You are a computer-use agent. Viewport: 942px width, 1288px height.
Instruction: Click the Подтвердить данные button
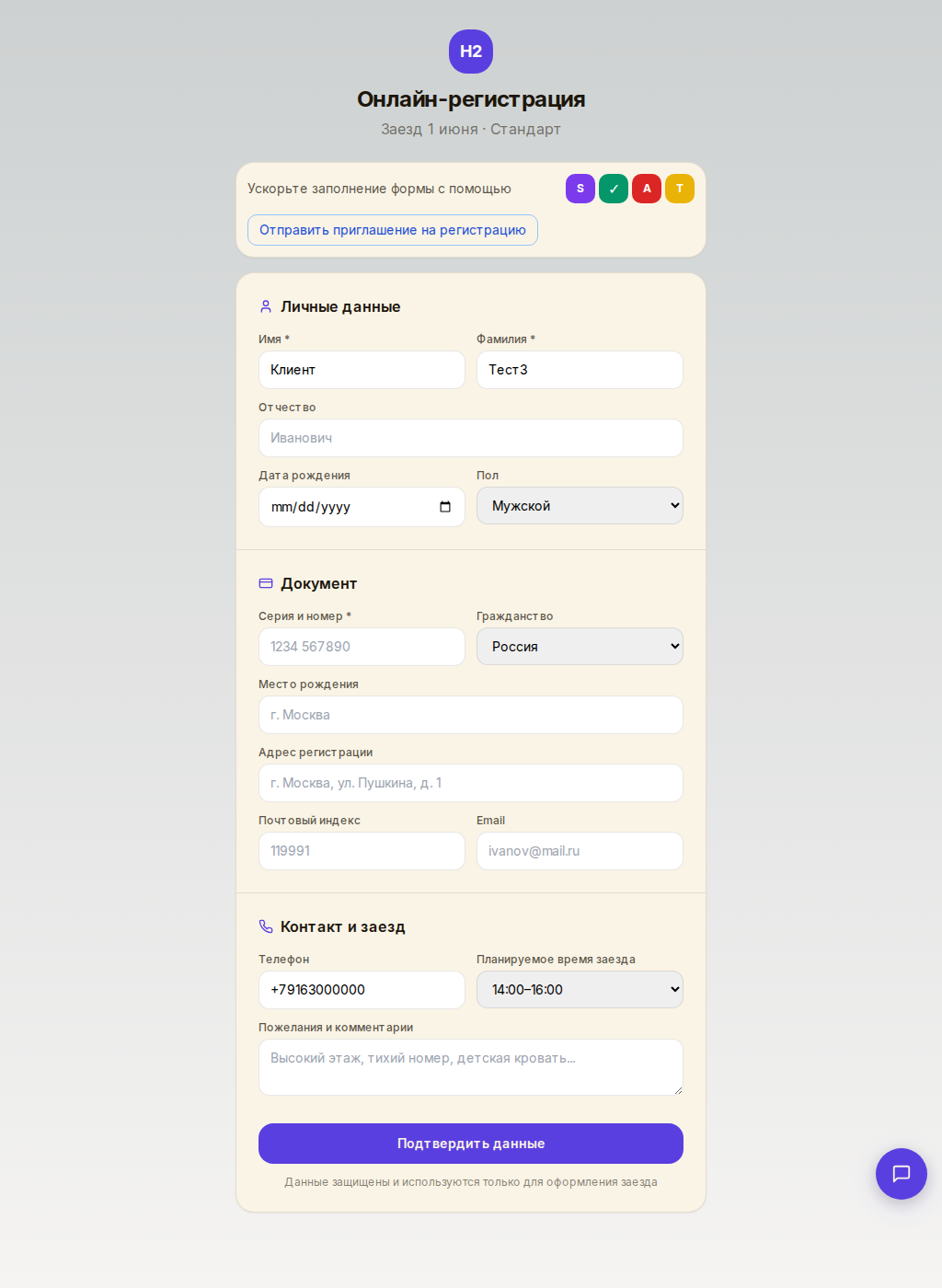point(471,1144)
